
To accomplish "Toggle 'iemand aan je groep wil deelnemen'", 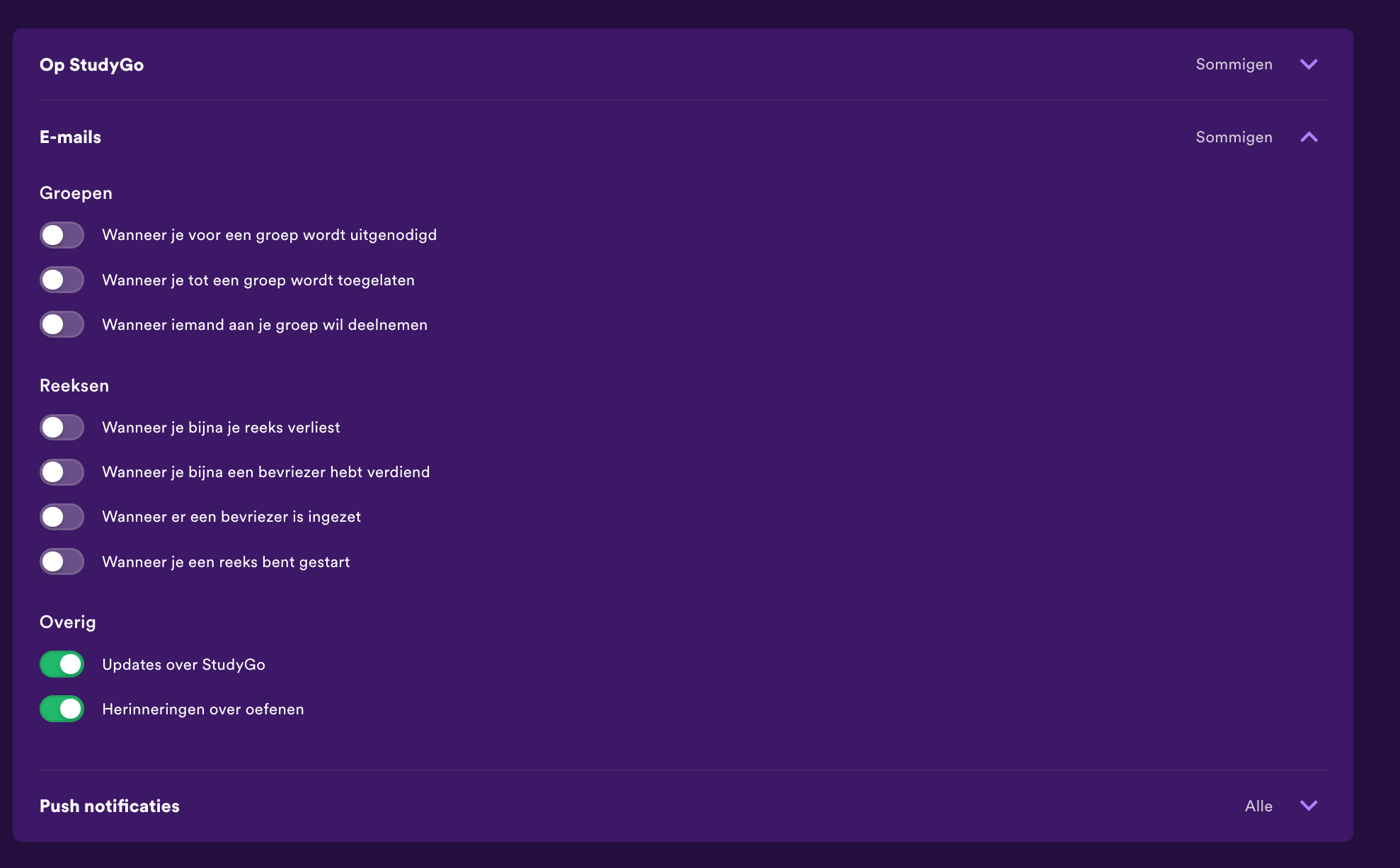I will 62,324.
